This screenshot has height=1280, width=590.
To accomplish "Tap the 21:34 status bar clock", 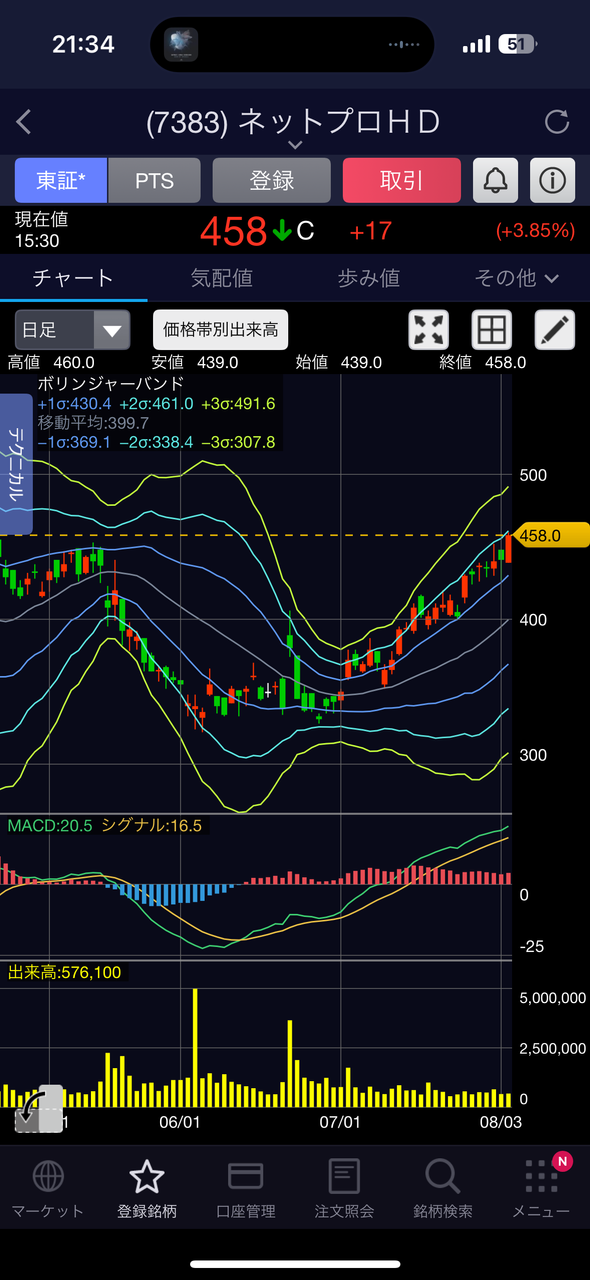I will coord(83,44).
